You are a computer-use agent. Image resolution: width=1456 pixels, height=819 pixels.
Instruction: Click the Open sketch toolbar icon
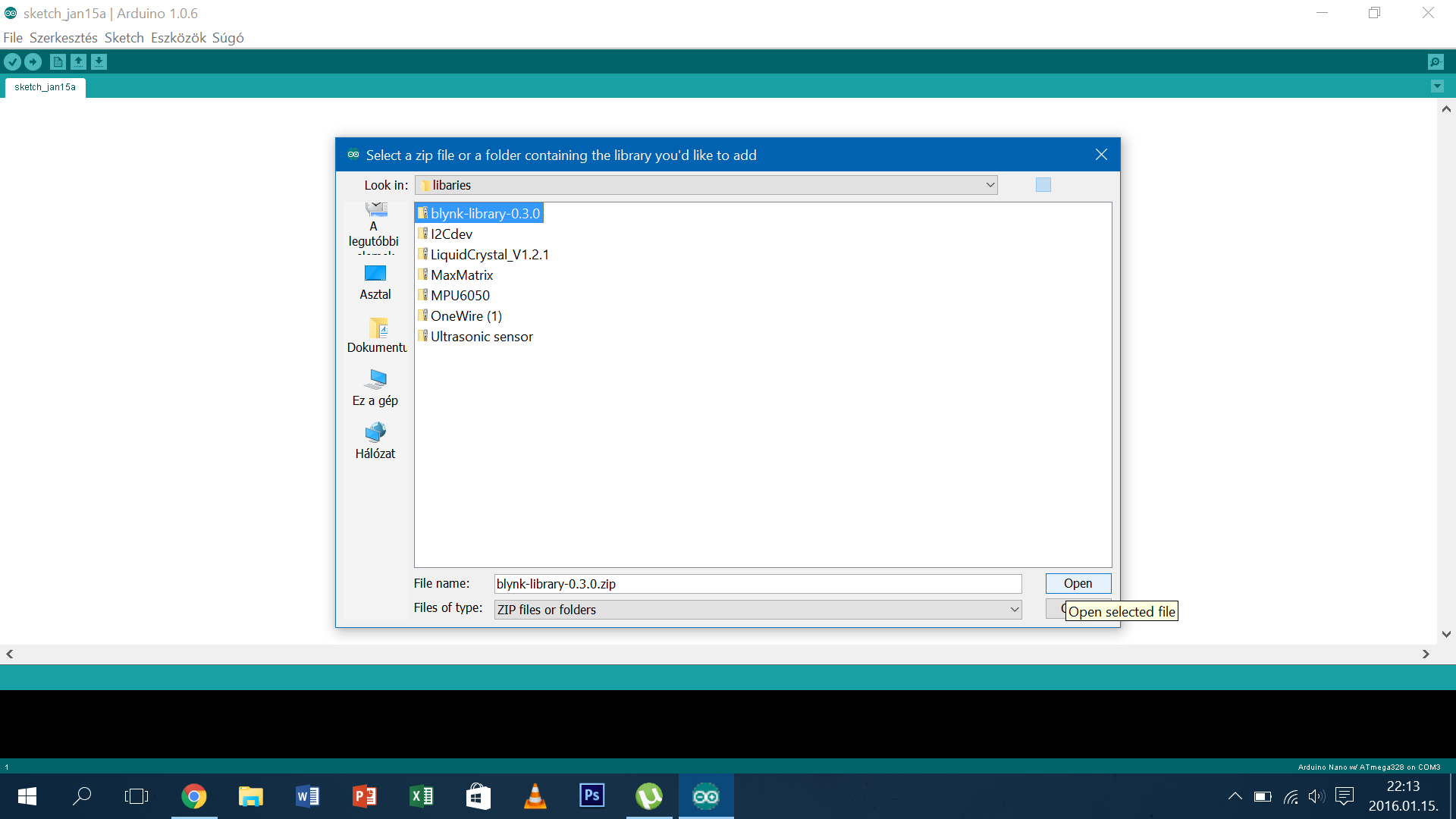click(78, 62)
